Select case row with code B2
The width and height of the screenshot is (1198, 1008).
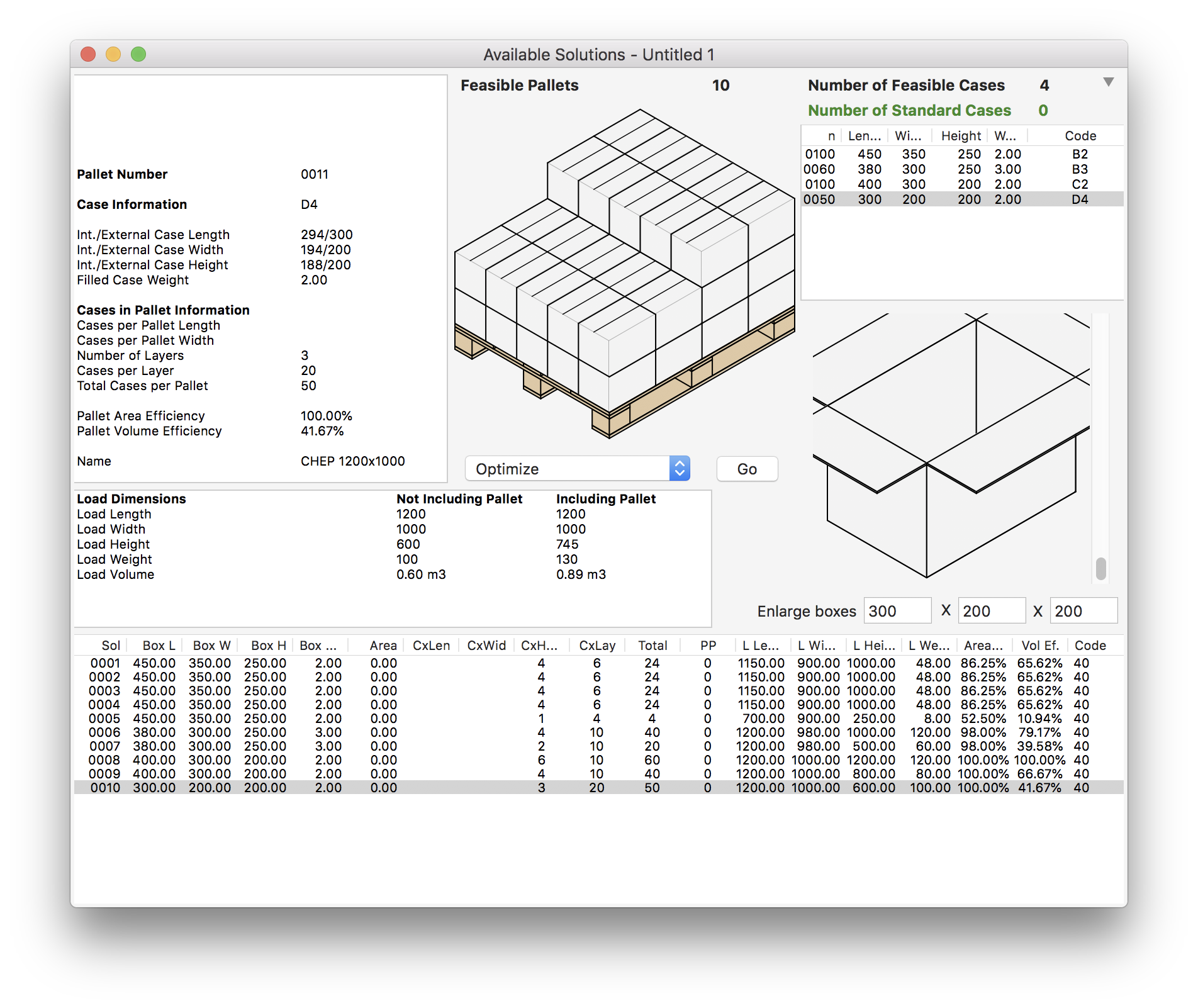tap(962, 154)
